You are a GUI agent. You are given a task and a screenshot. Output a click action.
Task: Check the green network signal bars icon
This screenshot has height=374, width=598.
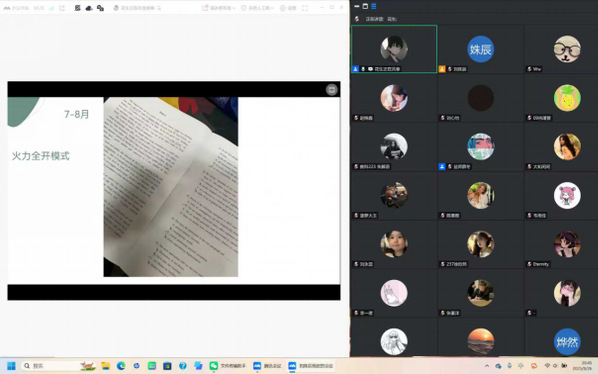tap(51, 8)
